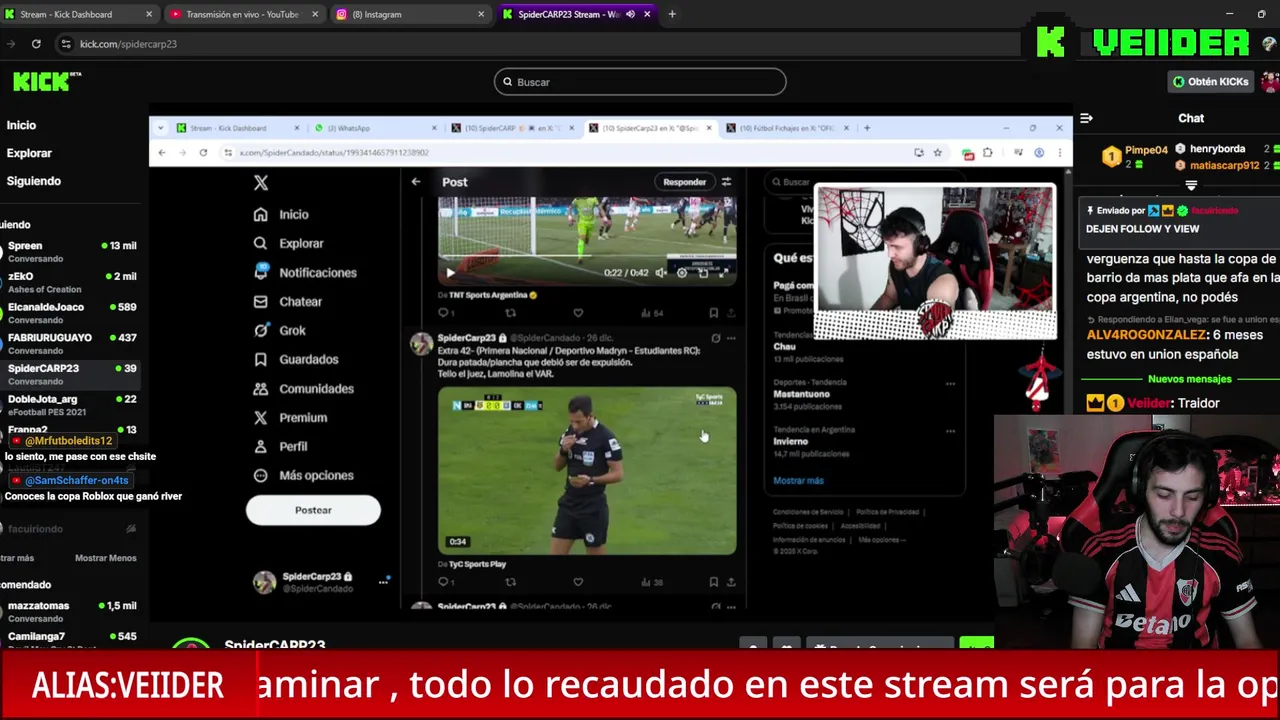
Task: Open followed channel zEkO
Action: click(70, 281)
